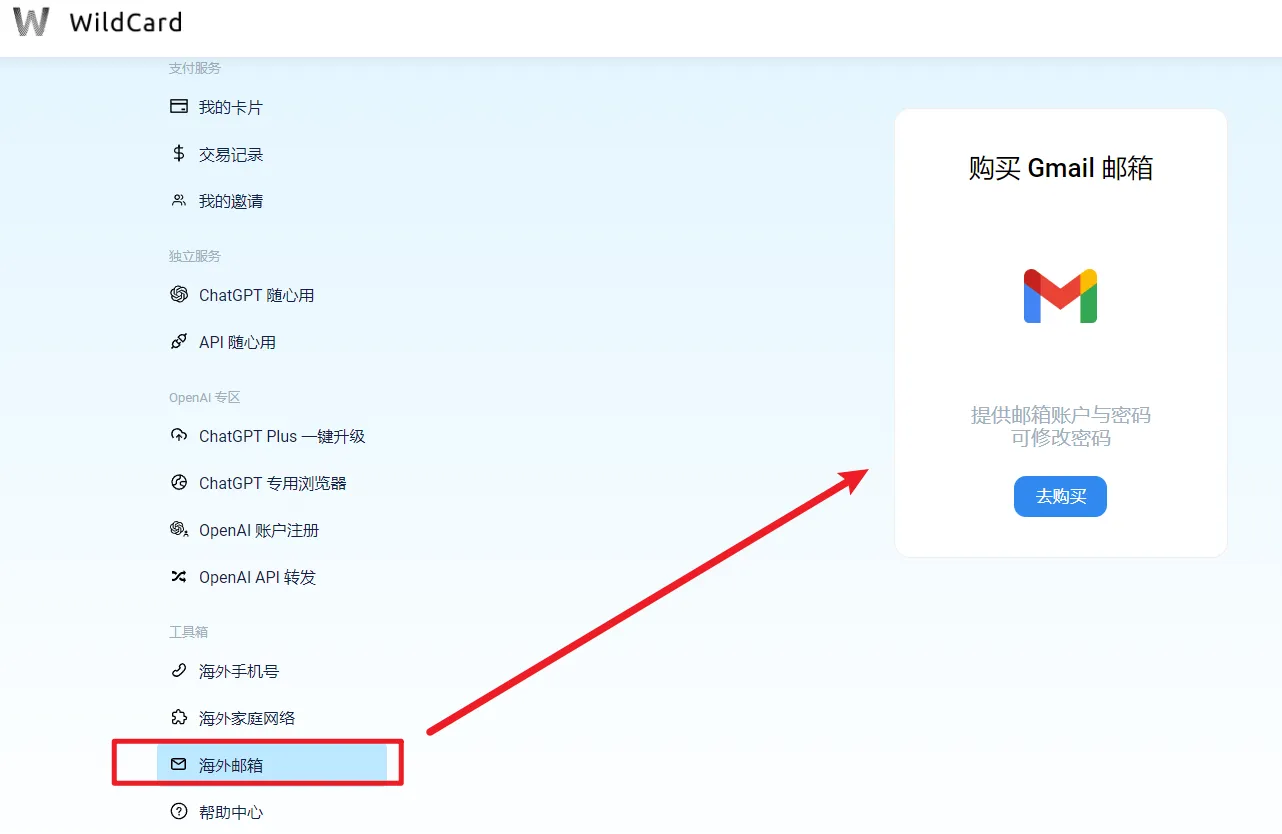
Task: Click the plug icon beside API 随心用
Action: [179, 341]
